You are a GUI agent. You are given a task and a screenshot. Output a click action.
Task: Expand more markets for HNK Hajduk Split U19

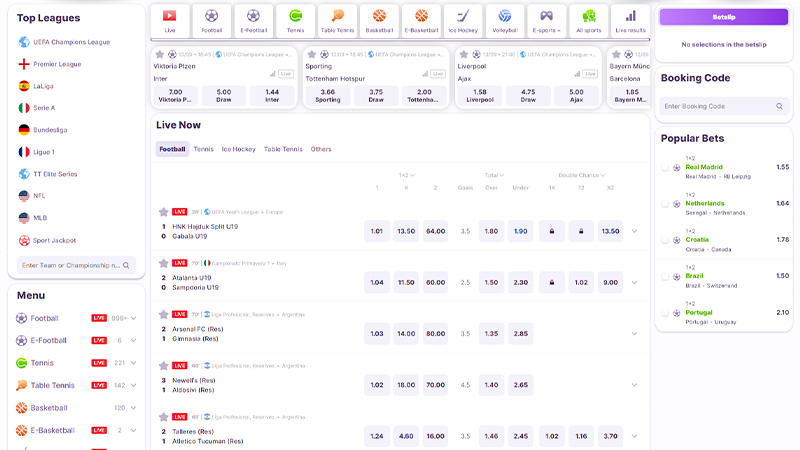coord(634,231)
